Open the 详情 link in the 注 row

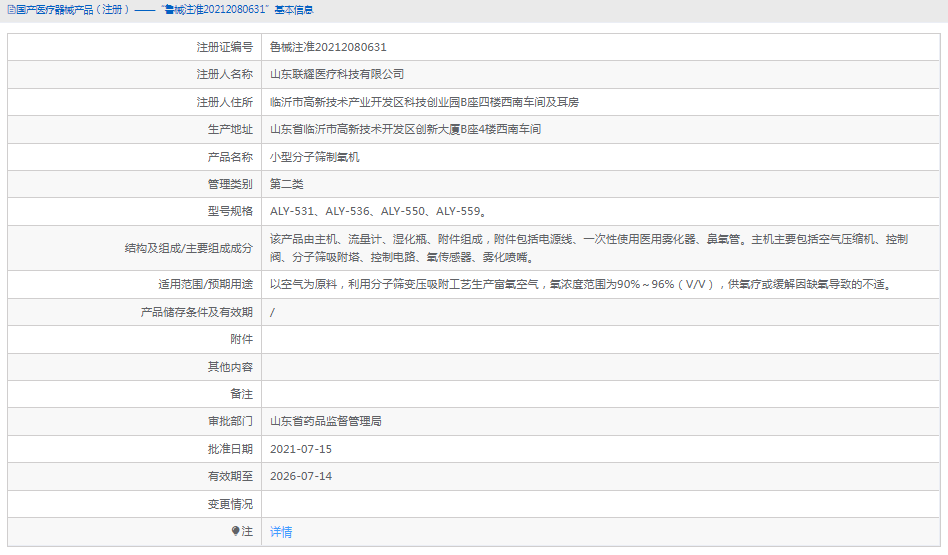[x=281, y=532]
